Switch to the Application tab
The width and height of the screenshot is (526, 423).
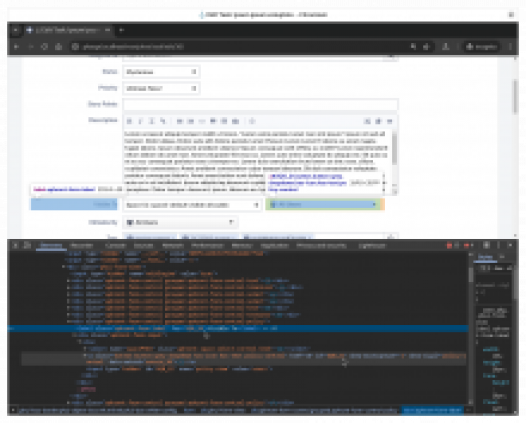click(x=274, y=246)
